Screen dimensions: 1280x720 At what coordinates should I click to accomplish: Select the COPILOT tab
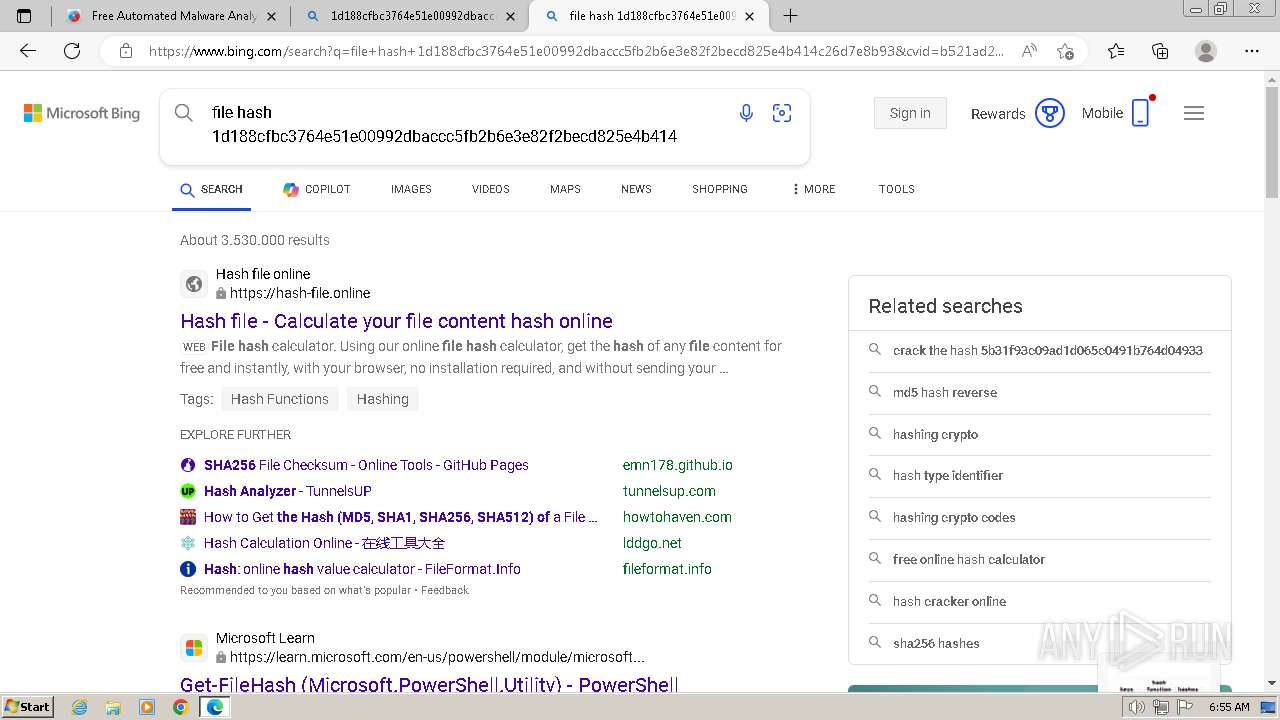pos(317,189)
